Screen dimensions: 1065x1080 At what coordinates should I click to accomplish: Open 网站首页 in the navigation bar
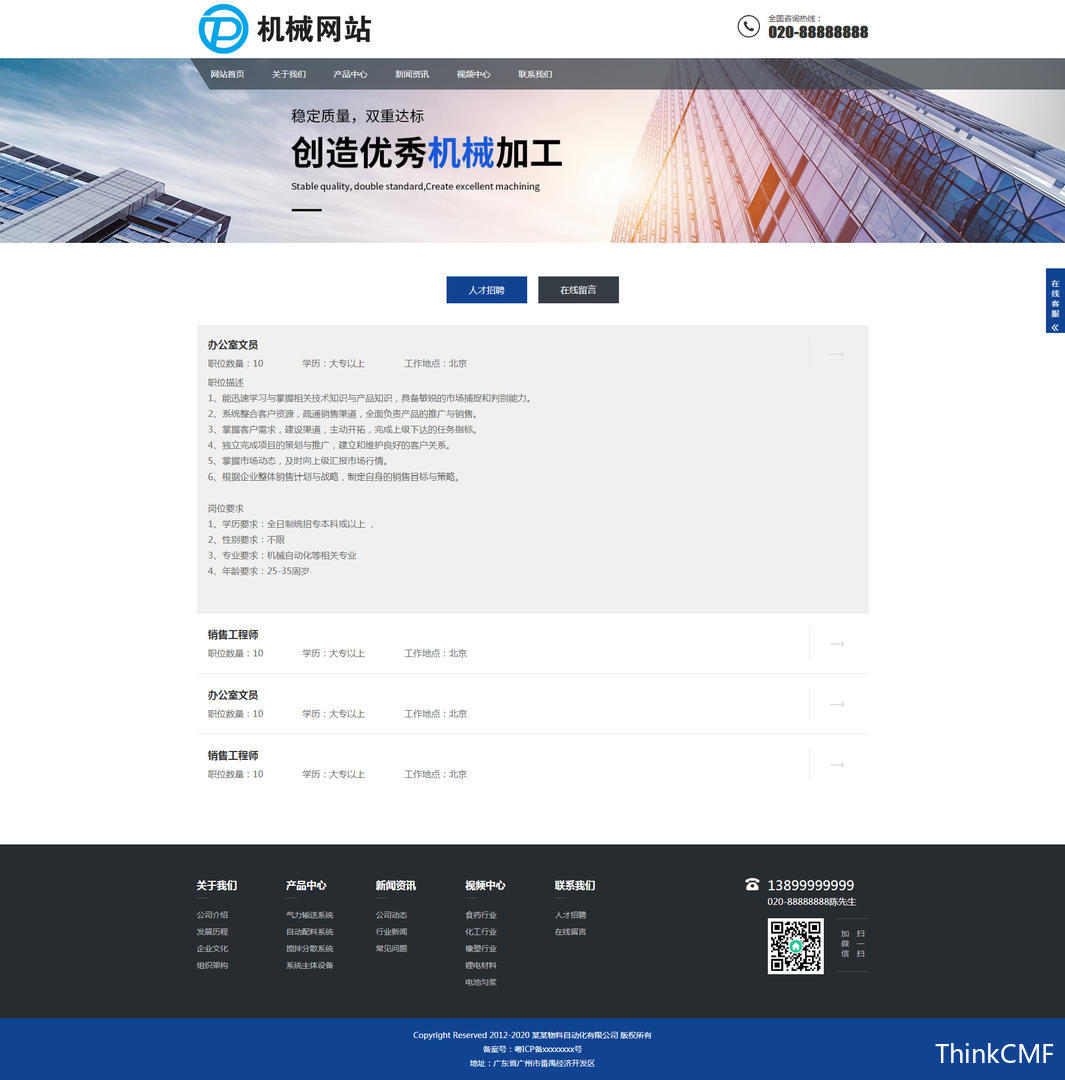(x=227, y=74)
